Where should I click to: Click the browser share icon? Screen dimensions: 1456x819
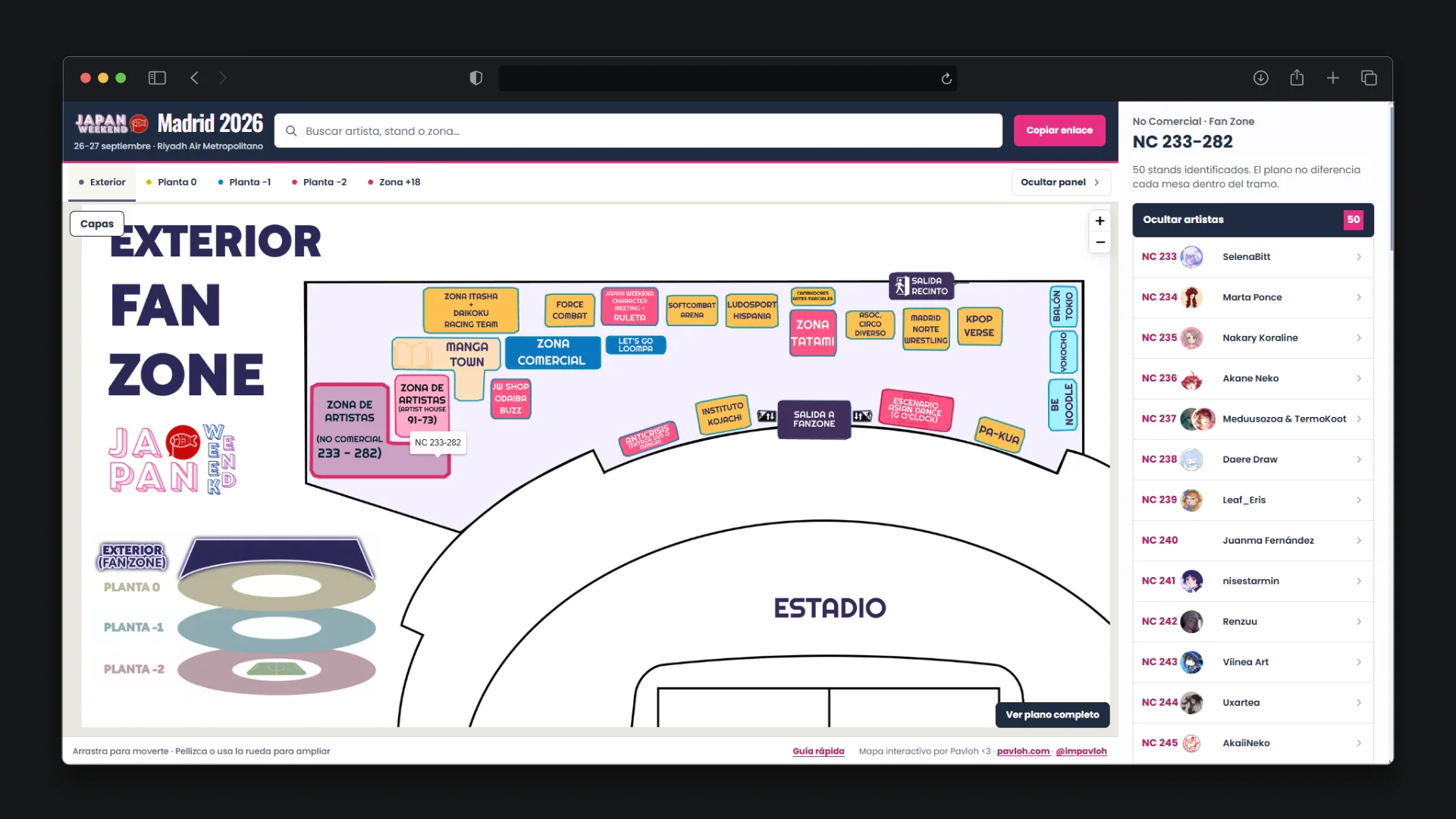pos(1297,77)
